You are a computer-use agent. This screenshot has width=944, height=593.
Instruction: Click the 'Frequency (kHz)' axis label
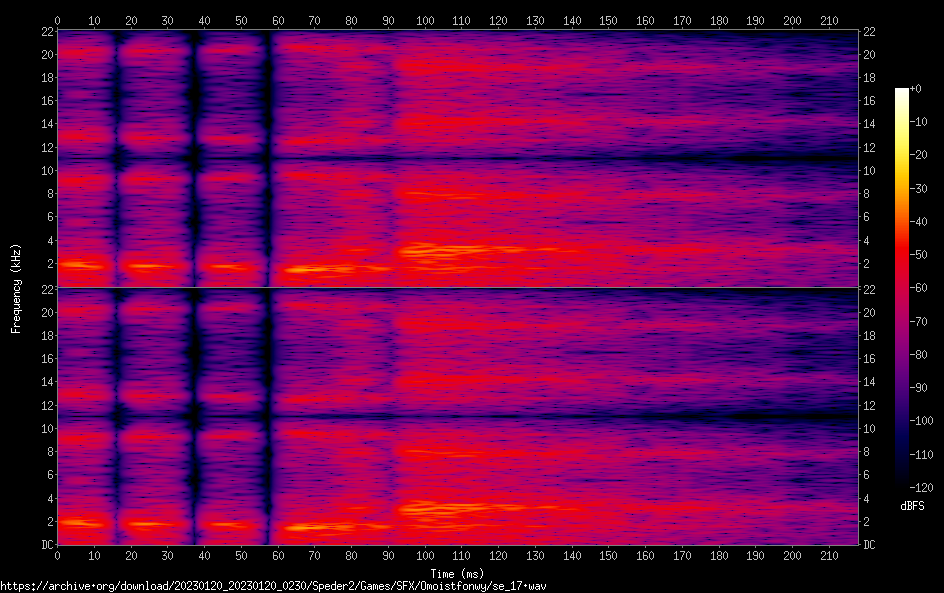16,287
